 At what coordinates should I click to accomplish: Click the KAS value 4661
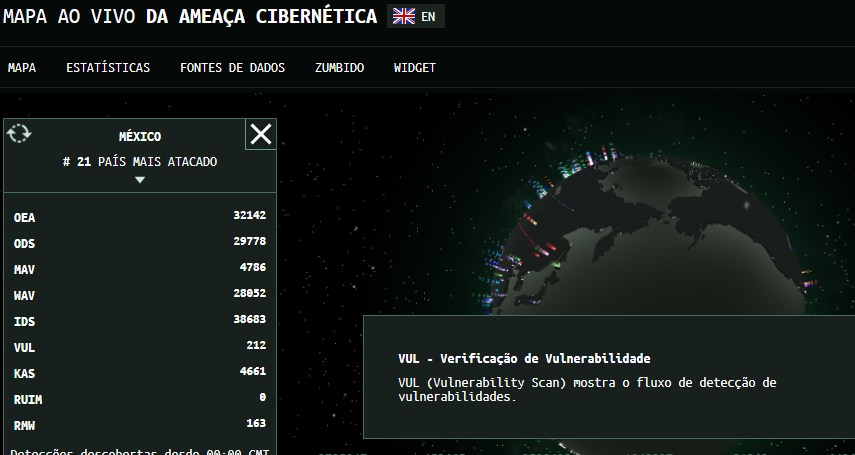(253, 371)
